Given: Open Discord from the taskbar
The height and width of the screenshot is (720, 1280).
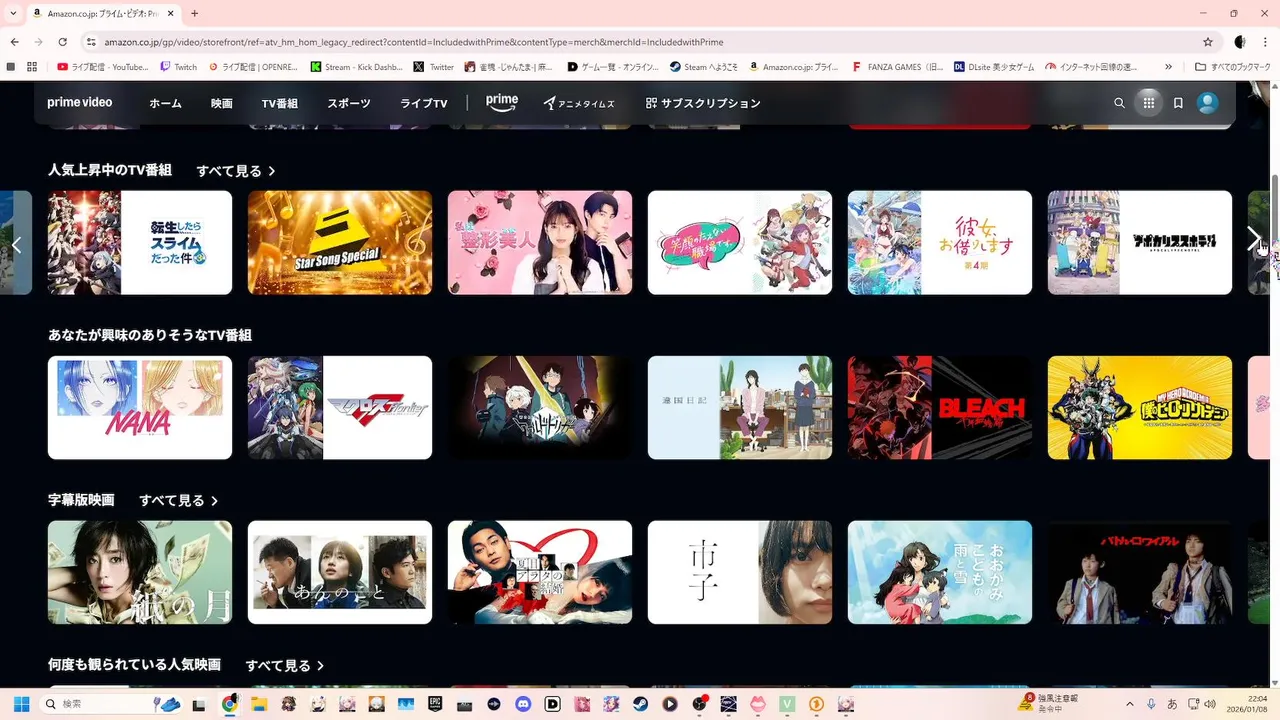Looking at the screenshot, I should [523, 704].
